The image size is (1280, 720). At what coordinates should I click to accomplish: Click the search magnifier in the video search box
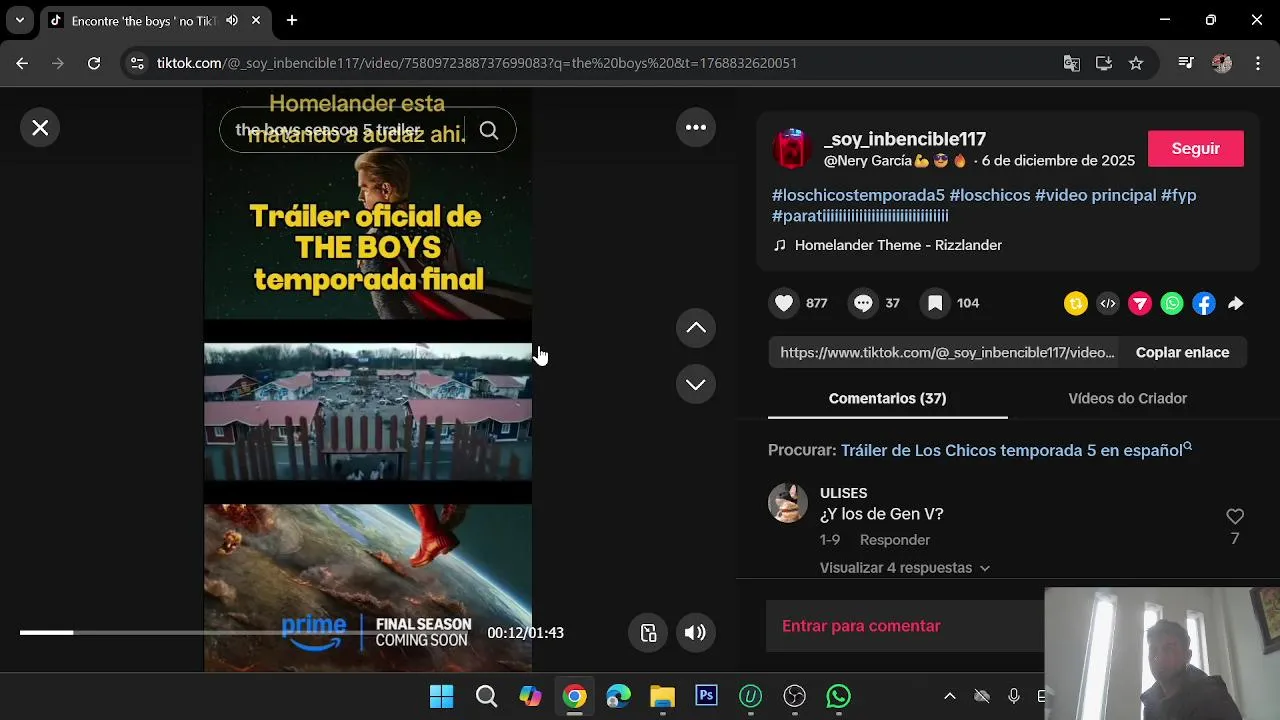point(488,131)
